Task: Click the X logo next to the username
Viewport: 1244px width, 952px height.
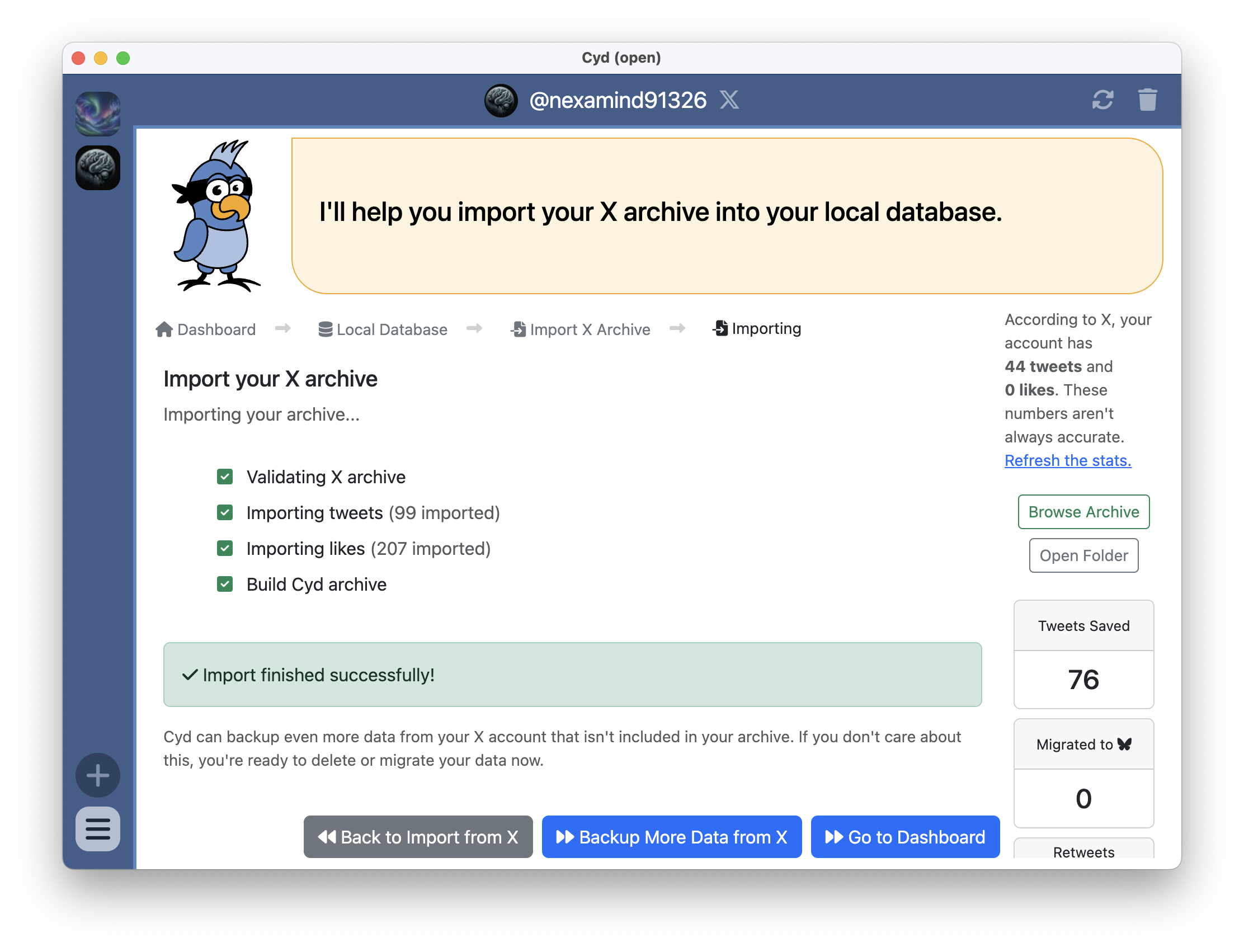Action: coord(729,100)
